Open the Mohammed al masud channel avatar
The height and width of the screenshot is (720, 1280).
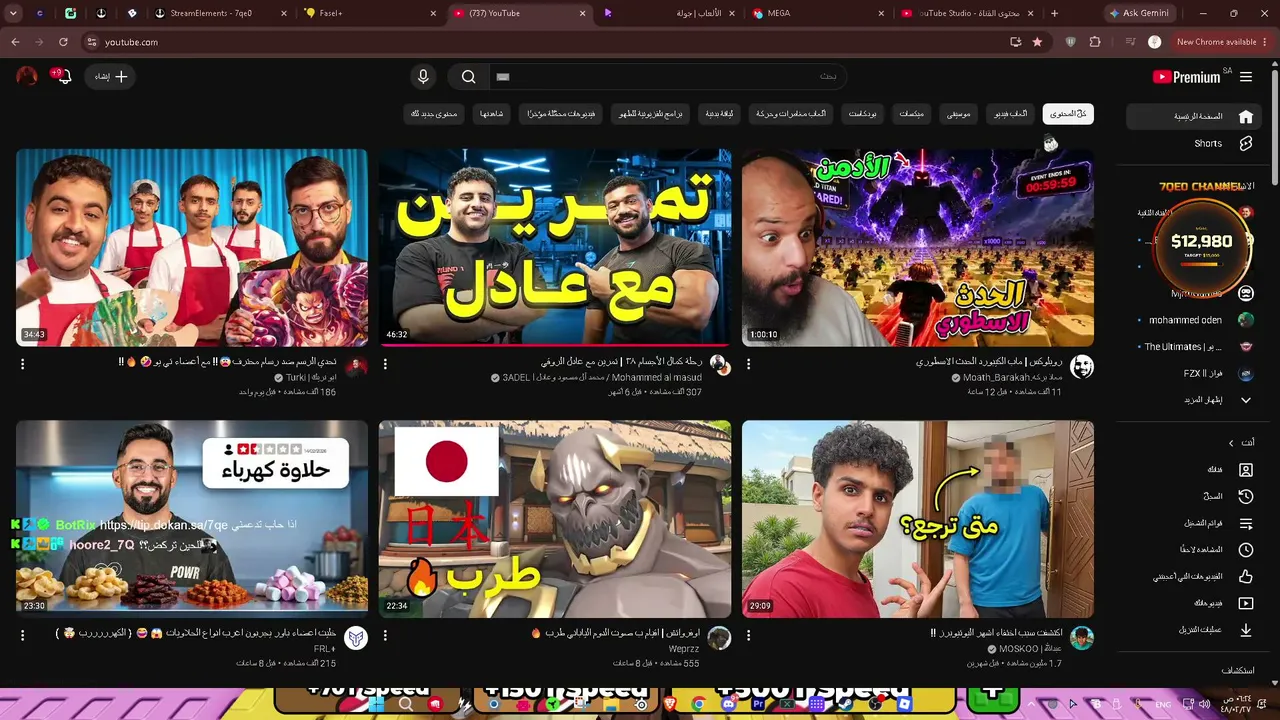click(719, 367)
